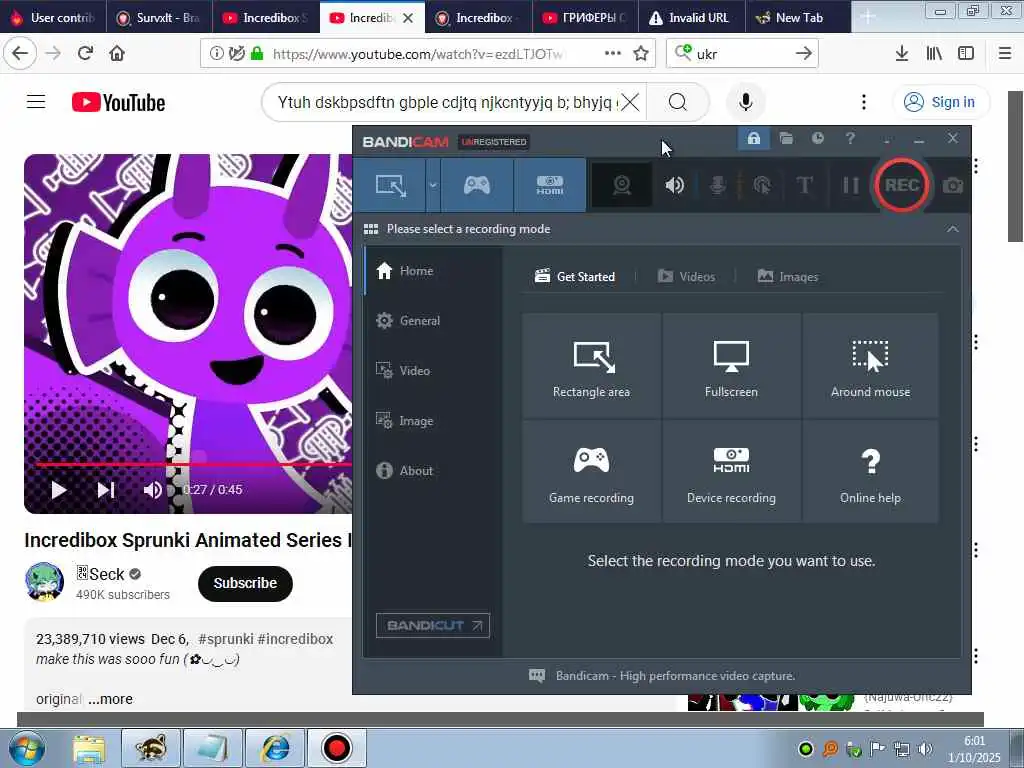
Task: Open the Windows Start orb
Action: pos(25,748)
